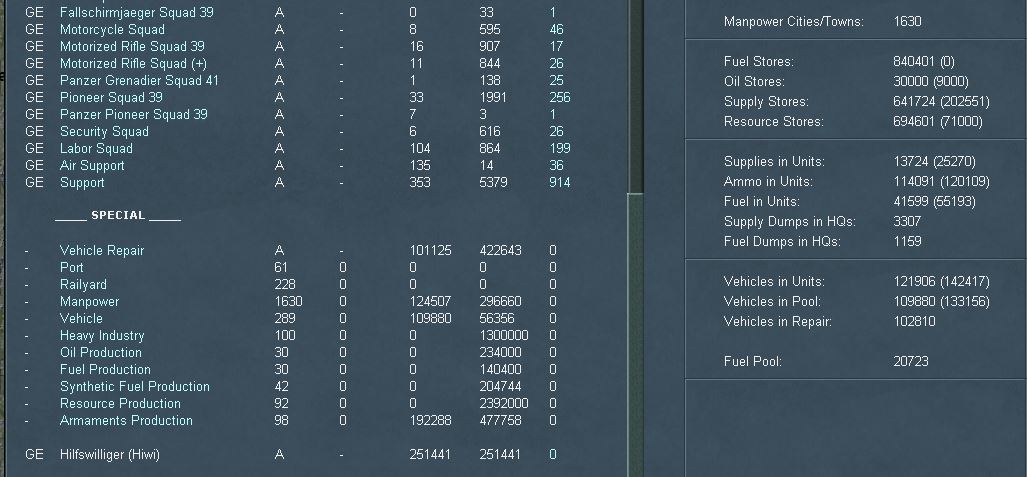
Task: Click Oil Stores value 30000 (9000)
Action: [931, 82]
